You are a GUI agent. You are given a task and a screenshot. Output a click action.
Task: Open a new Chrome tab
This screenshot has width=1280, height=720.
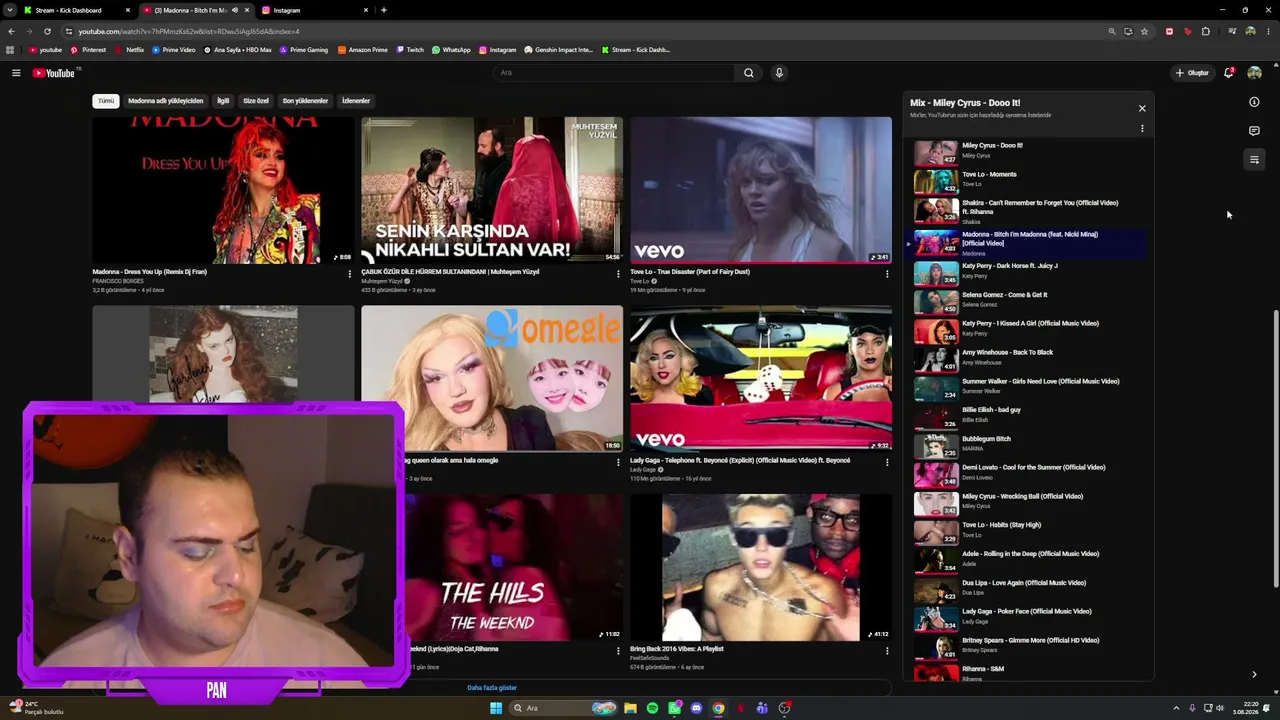pyautogui.click(x=384, y=10)
